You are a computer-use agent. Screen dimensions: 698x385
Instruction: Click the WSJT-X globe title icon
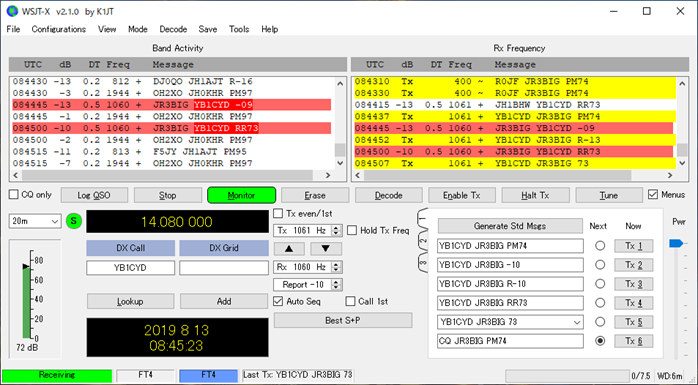pyautogui.click(x=12, y=11)
